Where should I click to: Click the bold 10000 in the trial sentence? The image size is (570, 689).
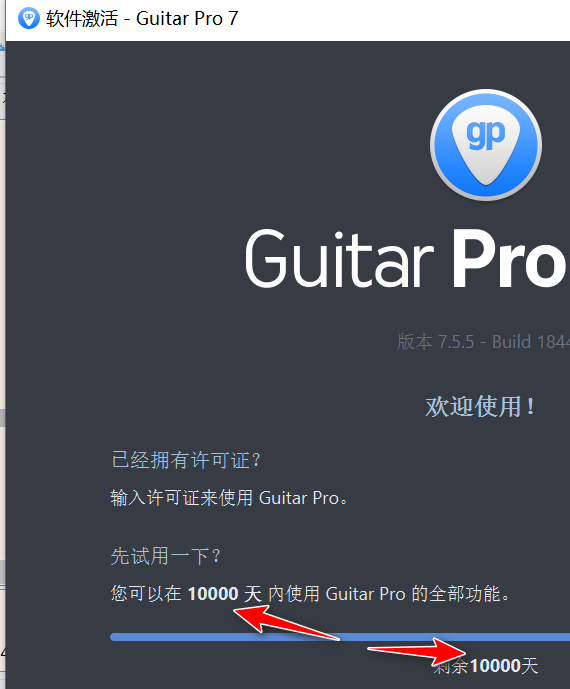[x=213, y=594]
